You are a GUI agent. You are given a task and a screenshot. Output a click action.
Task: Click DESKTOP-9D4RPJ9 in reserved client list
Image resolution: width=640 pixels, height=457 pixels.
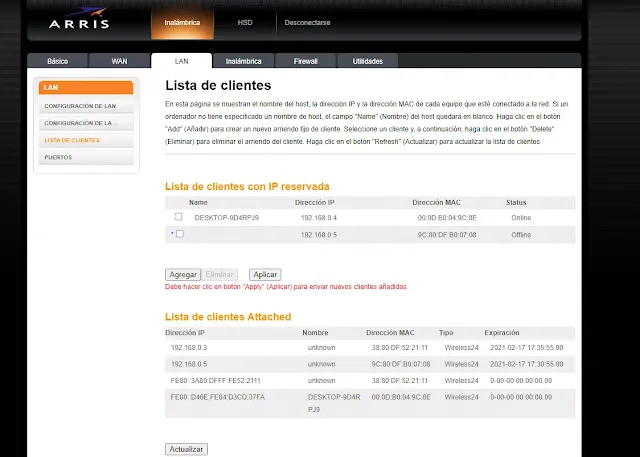pyautogui.click(x=227, y=218)
